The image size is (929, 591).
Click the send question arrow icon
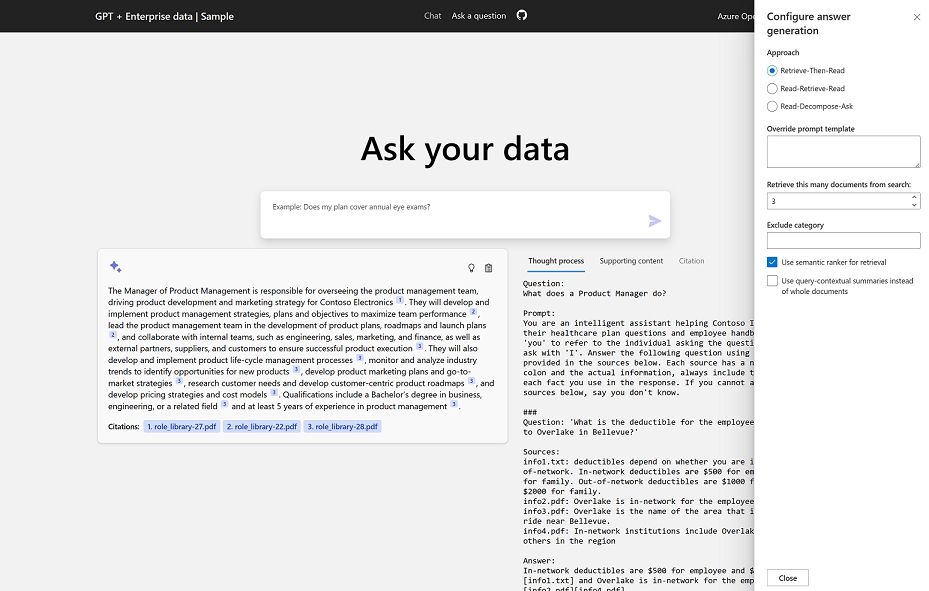pos(655,221)
